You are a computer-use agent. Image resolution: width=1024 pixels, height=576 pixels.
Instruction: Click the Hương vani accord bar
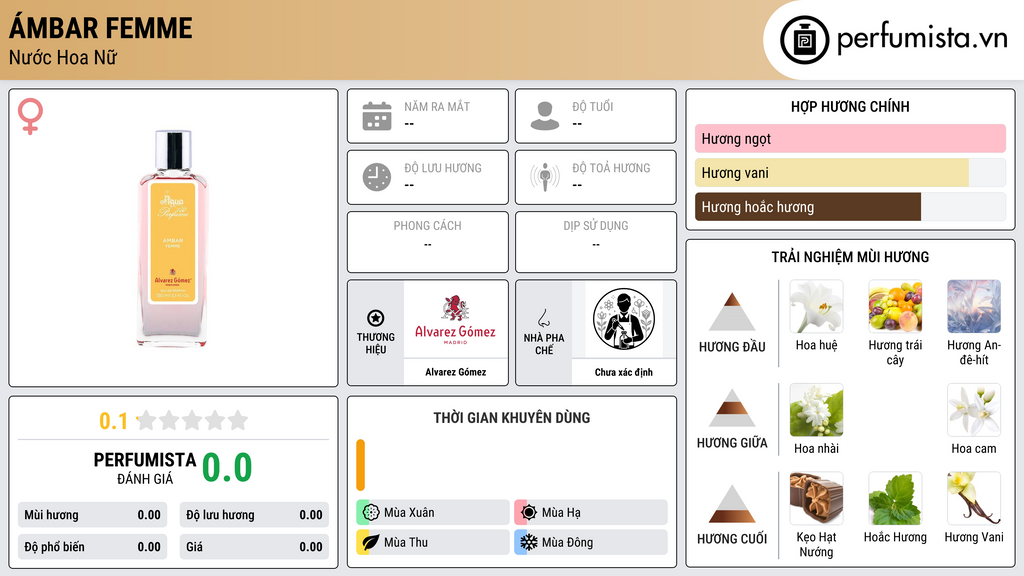[x=850, y=173]
